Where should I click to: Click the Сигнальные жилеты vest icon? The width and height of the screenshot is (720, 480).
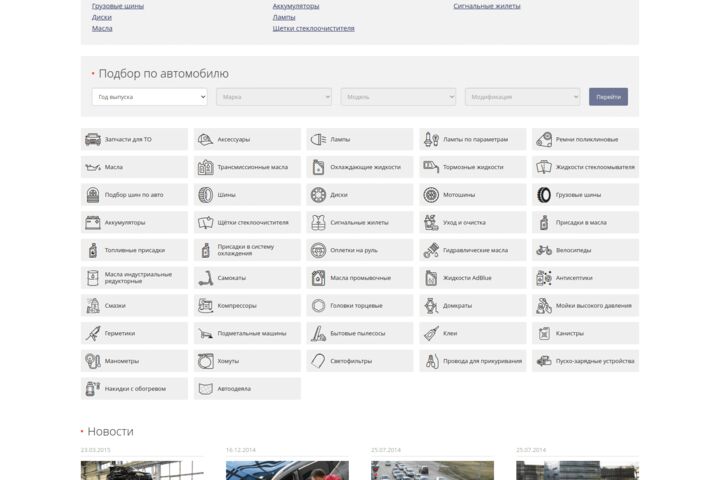coord(318,222)
